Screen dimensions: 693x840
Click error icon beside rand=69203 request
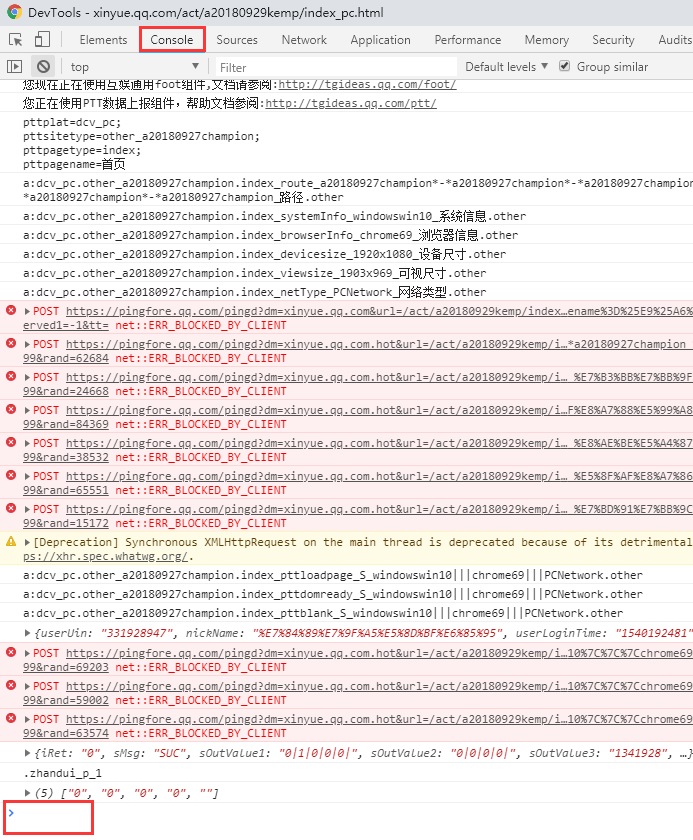(x=11, y=652)
